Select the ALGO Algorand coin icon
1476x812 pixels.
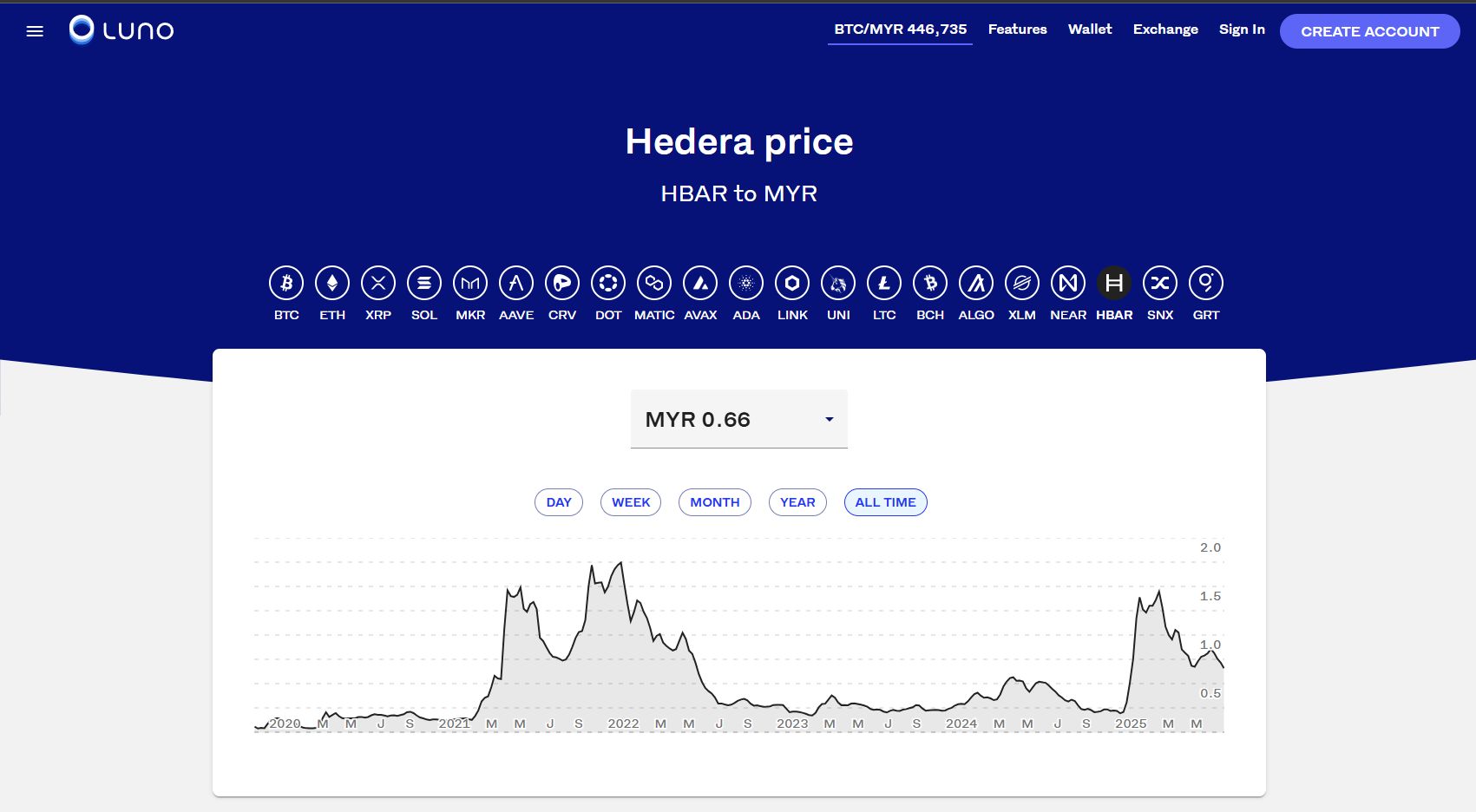coord(976,283)
